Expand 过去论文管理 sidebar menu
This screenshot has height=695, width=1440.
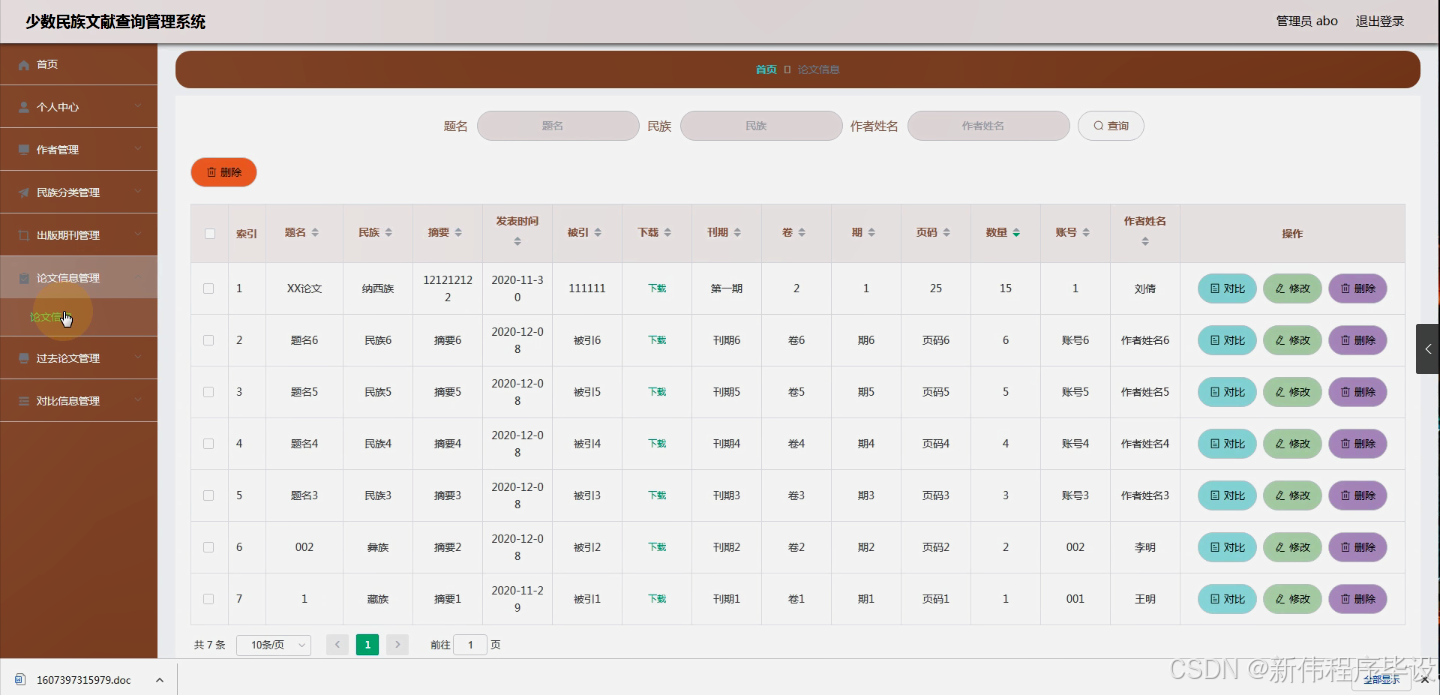pos(78,358)
